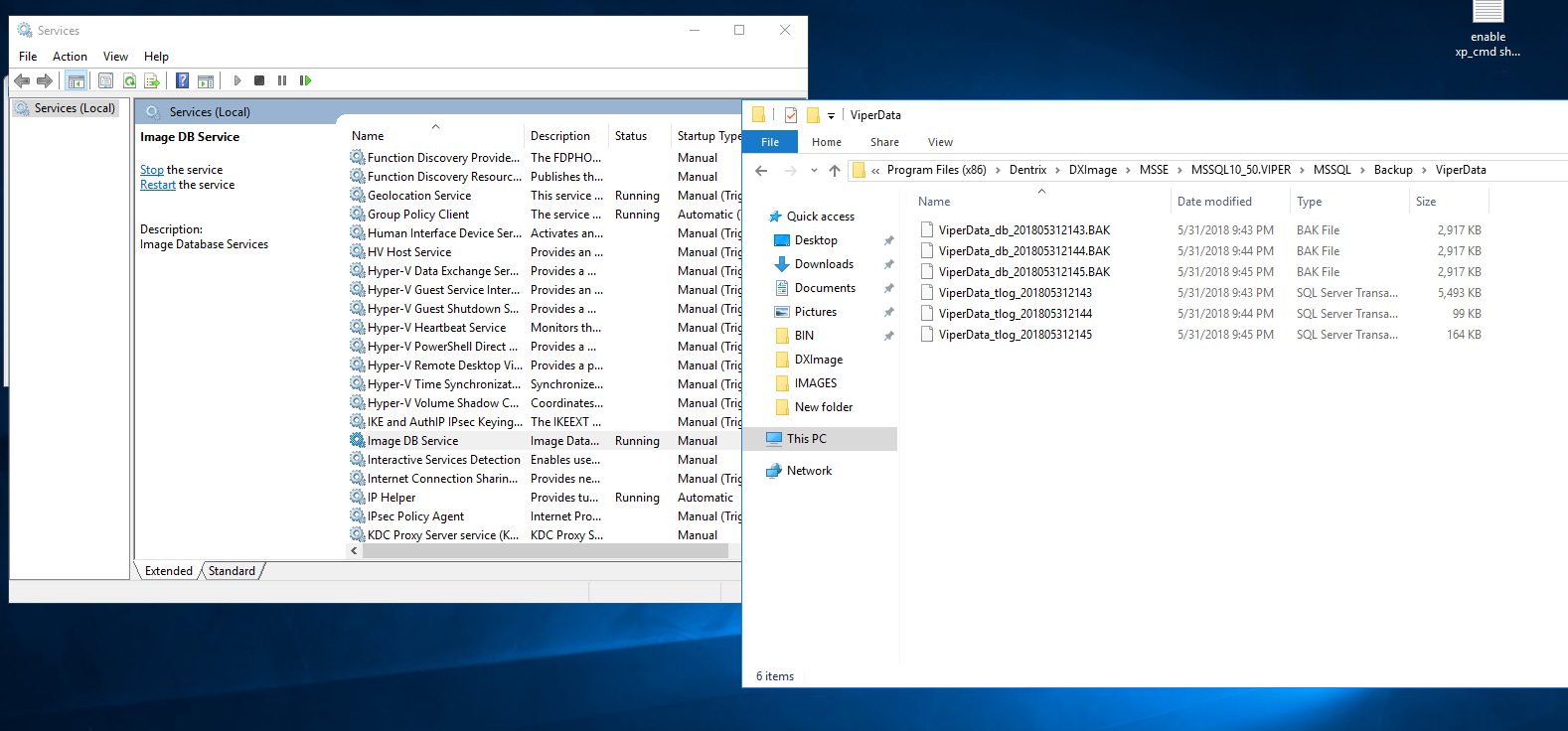1568x731 pixels.
Task: Select Network in navigation pane
Action: point(809,471)
